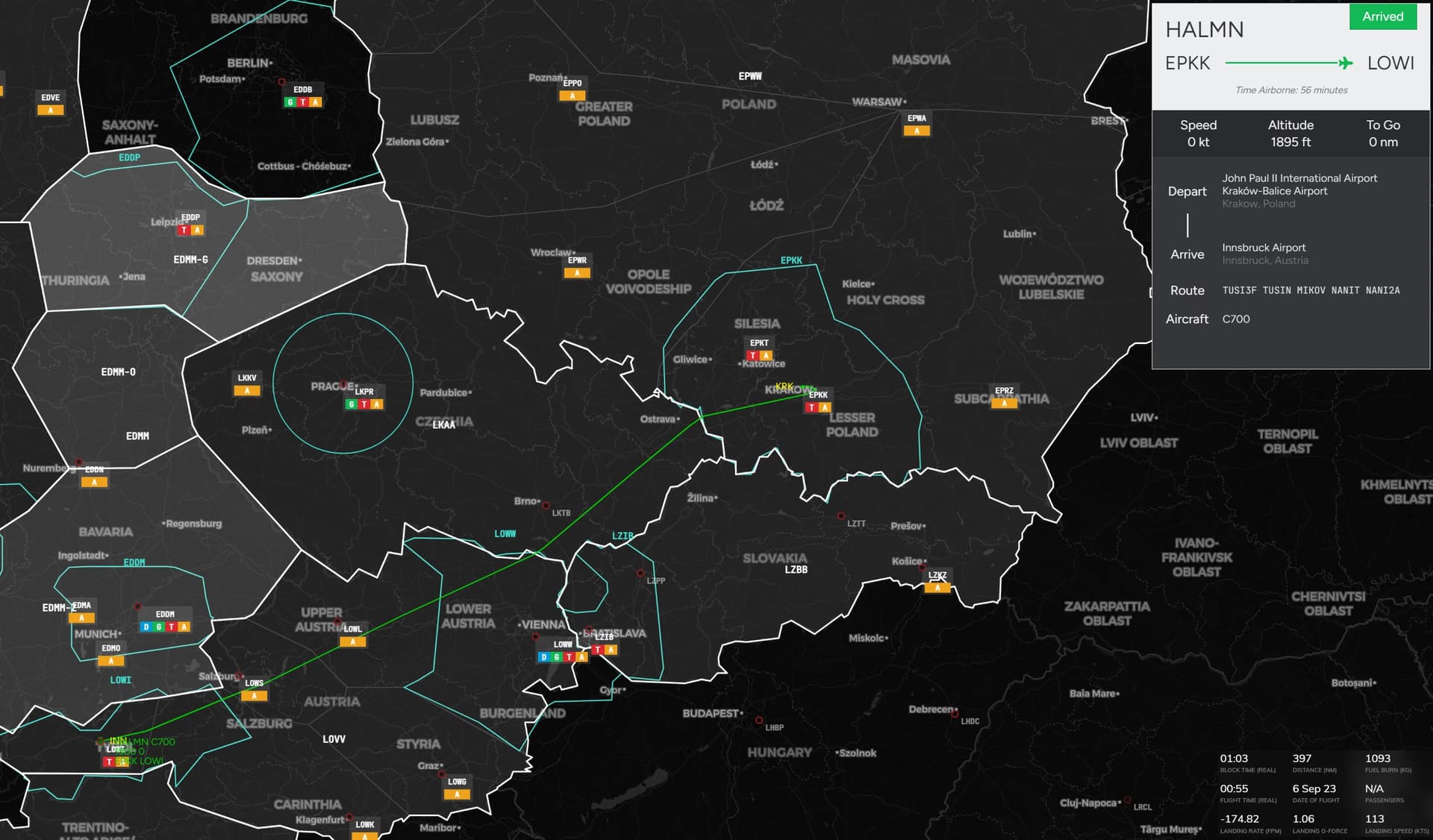
Task: Click the EPKK tower (T) badge
Action: click(x=811, y=407)
